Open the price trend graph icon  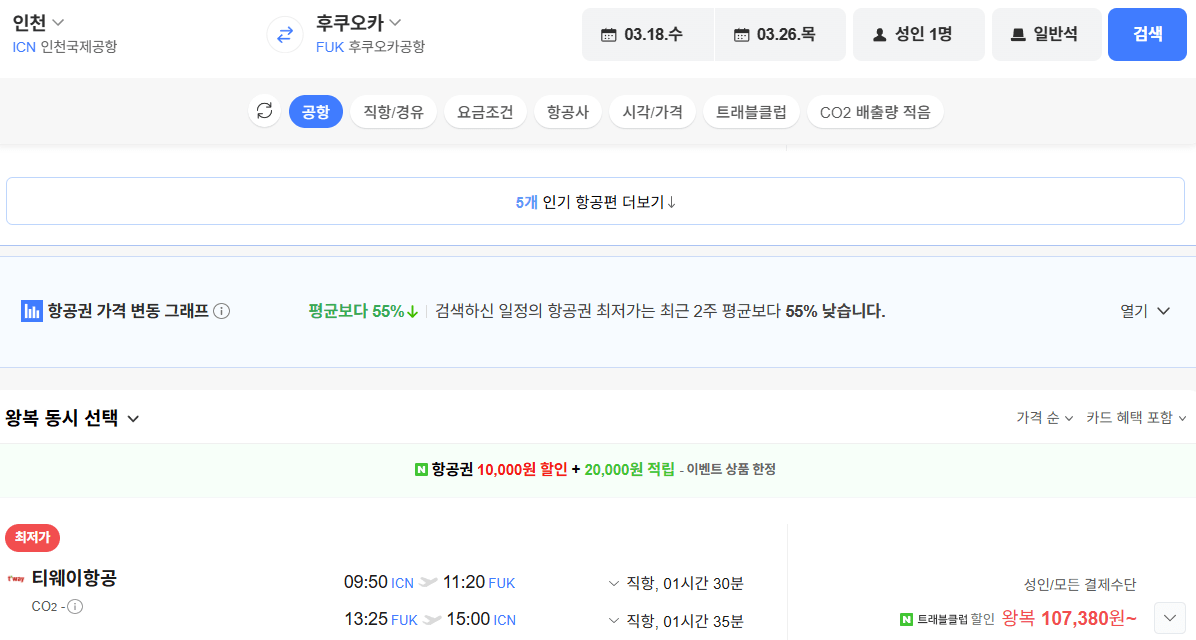pyautogui.click(x=31, y=310)
